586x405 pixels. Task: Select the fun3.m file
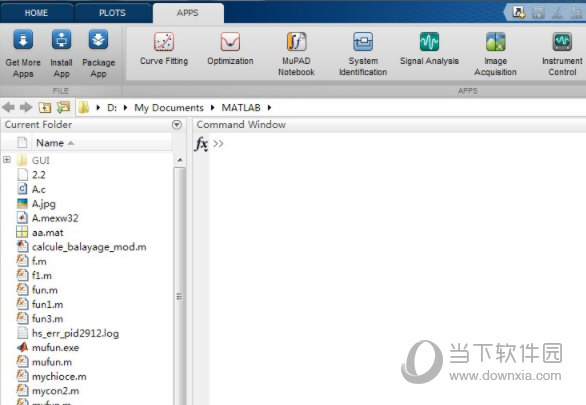(47, 319)
